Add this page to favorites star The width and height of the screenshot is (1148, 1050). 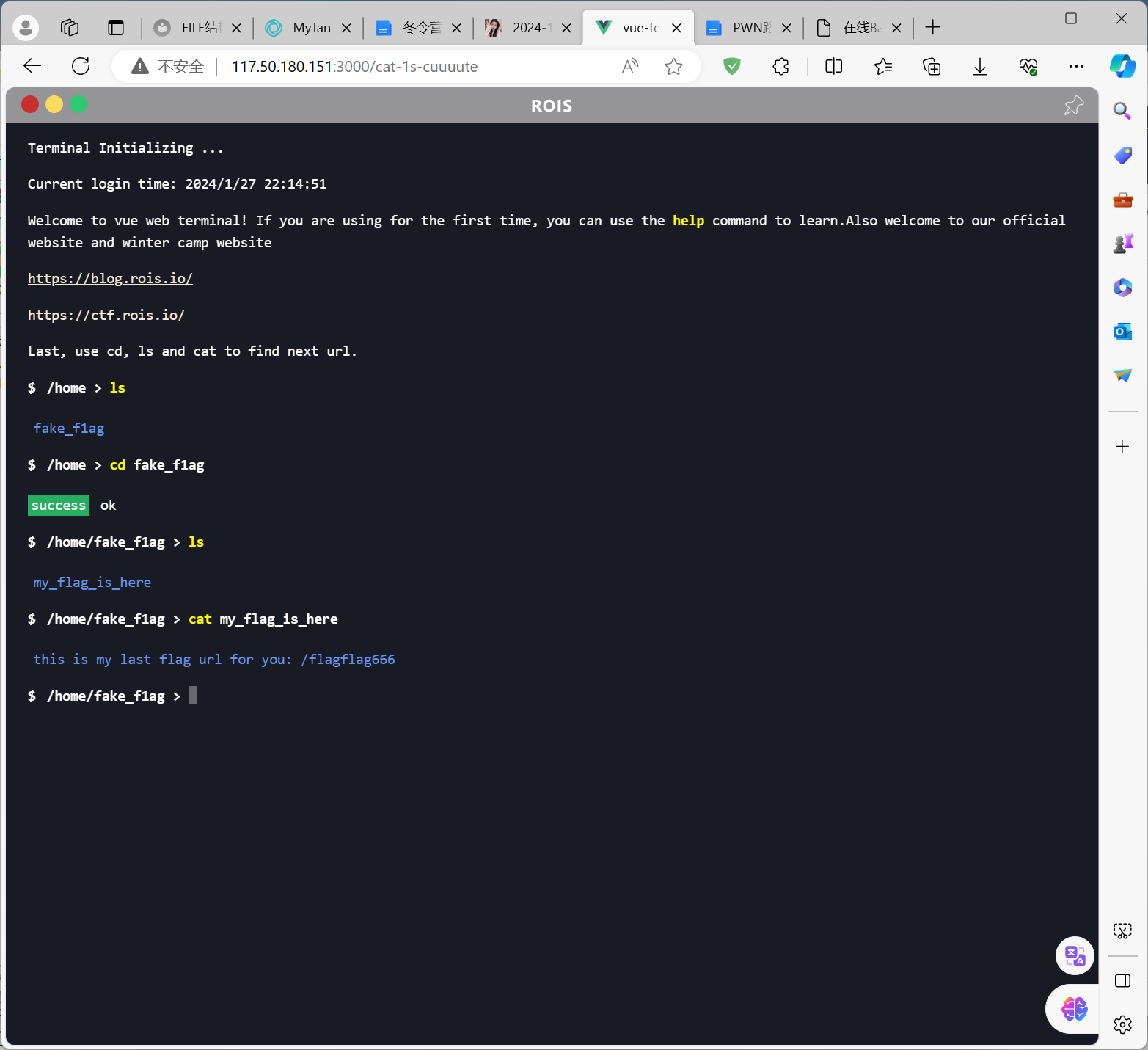pos(673,67)
